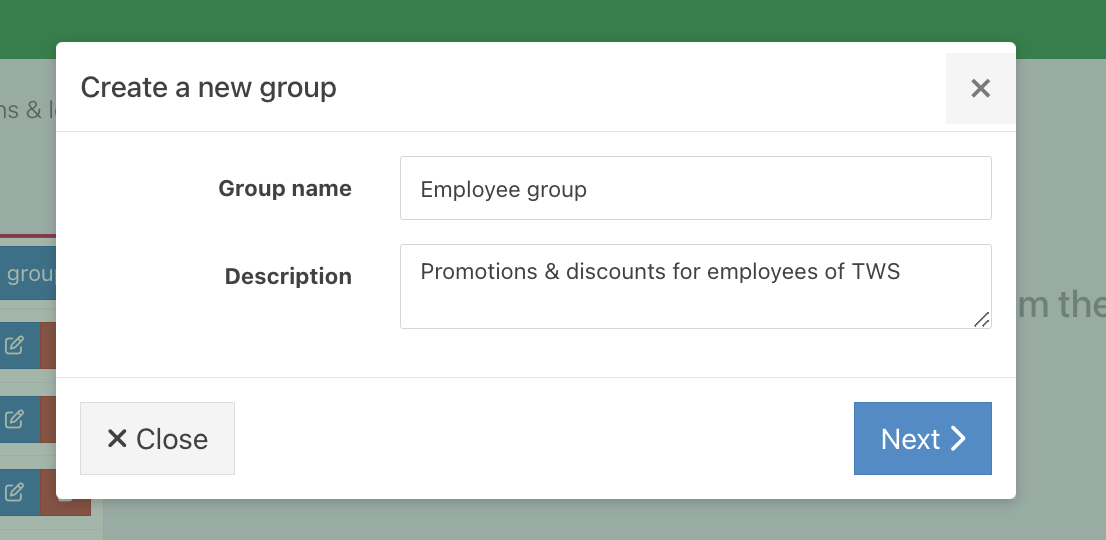Screen dimensions: 1106x540
Task: Click the X icon inside the Close button
Action: pyautogui.click(x=117, y=438)
